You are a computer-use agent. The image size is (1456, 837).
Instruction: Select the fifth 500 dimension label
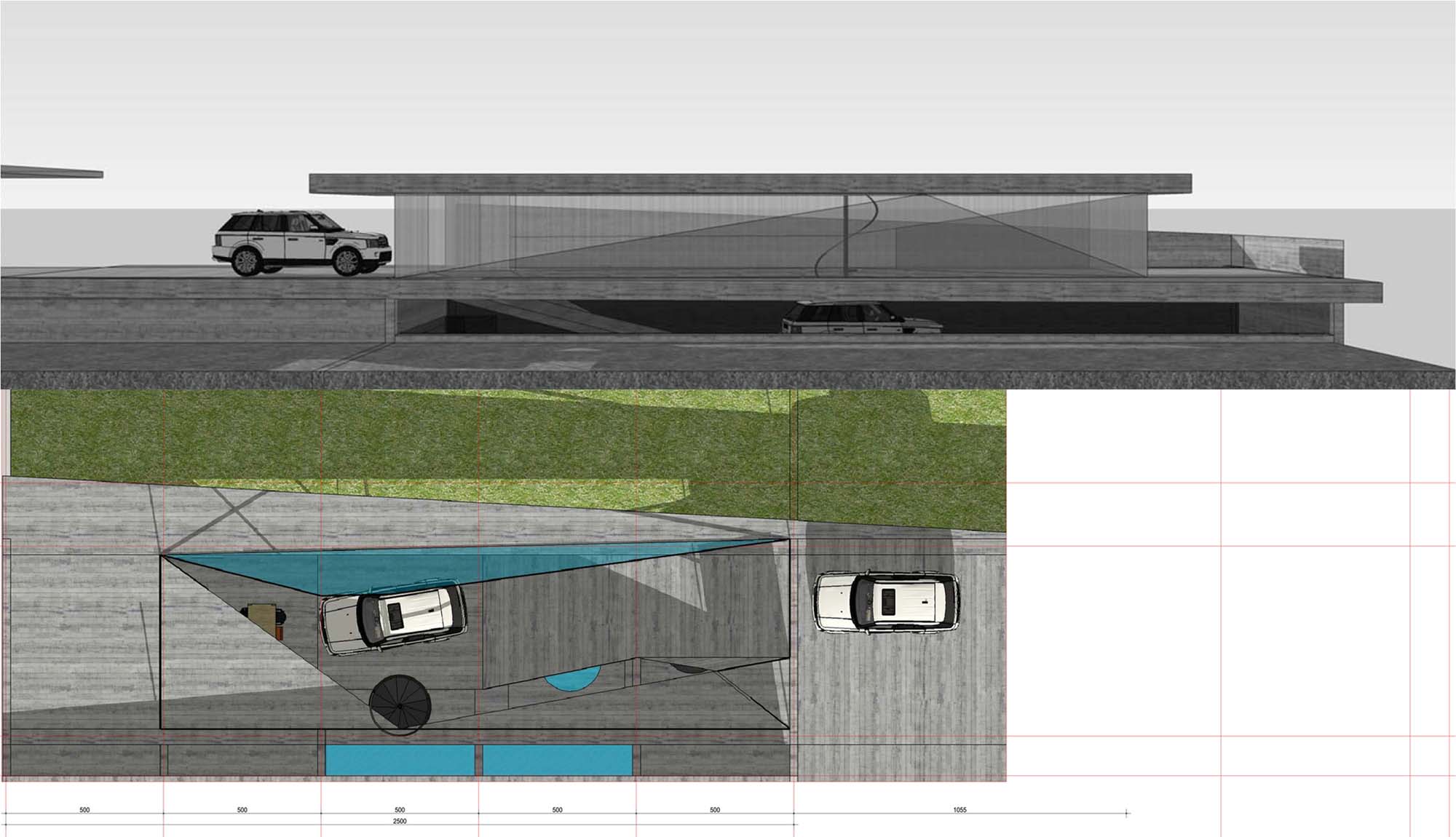[715, 809]
